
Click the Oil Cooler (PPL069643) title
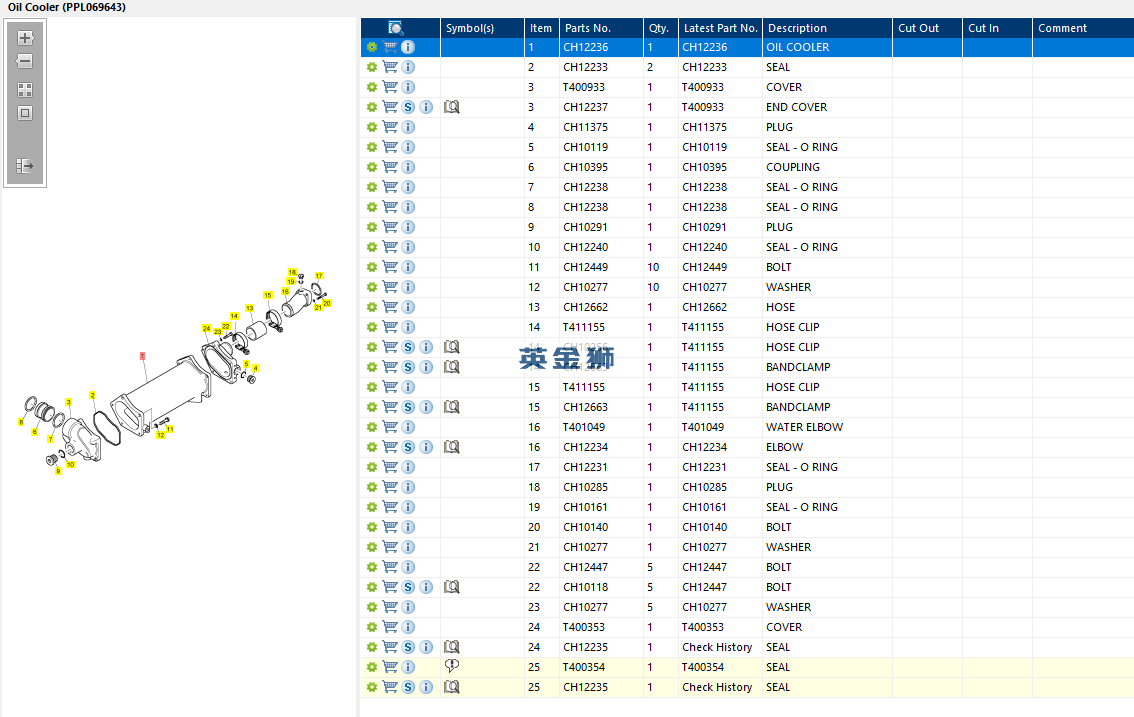pos(67,7)
